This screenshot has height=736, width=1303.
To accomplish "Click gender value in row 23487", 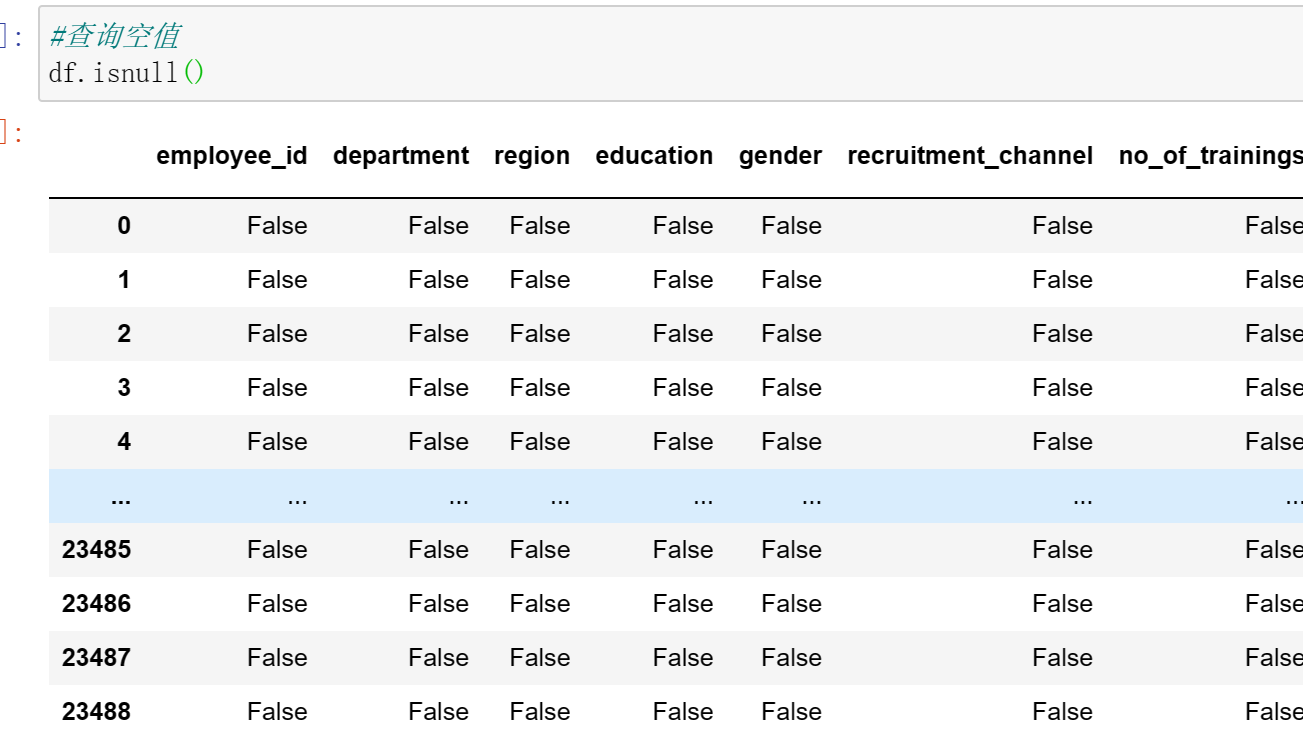I will coord(791,658).
